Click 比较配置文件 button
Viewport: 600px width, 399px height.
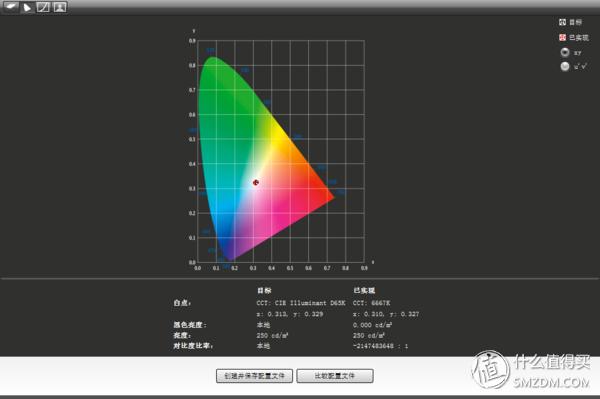(335, 376)
